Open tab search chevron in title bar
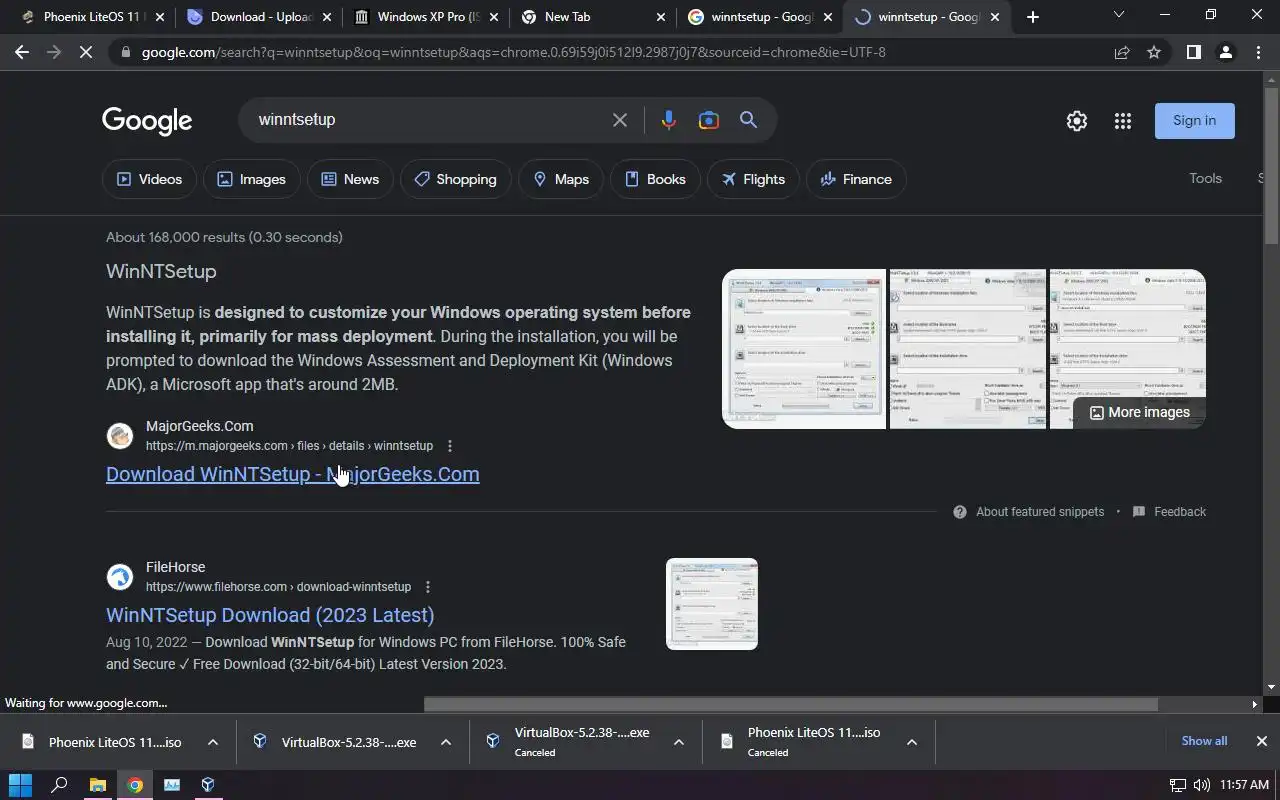Screen dimensions: 1280x800 1119,15
